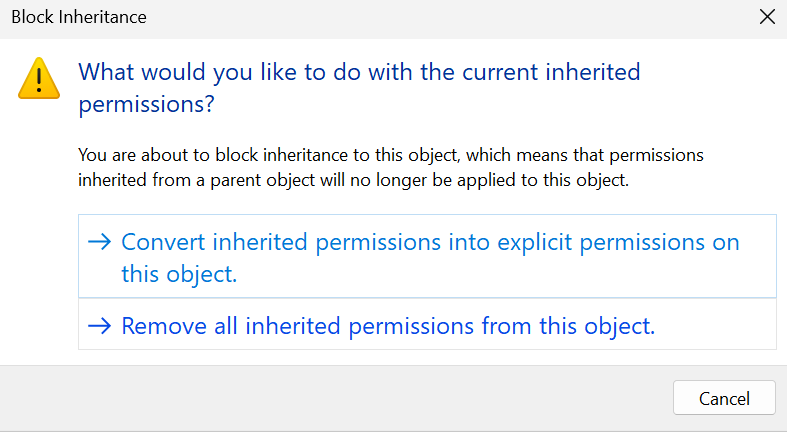
Task: Close the Block Inheritance dialog with X
Action: [x=766, y=17]
